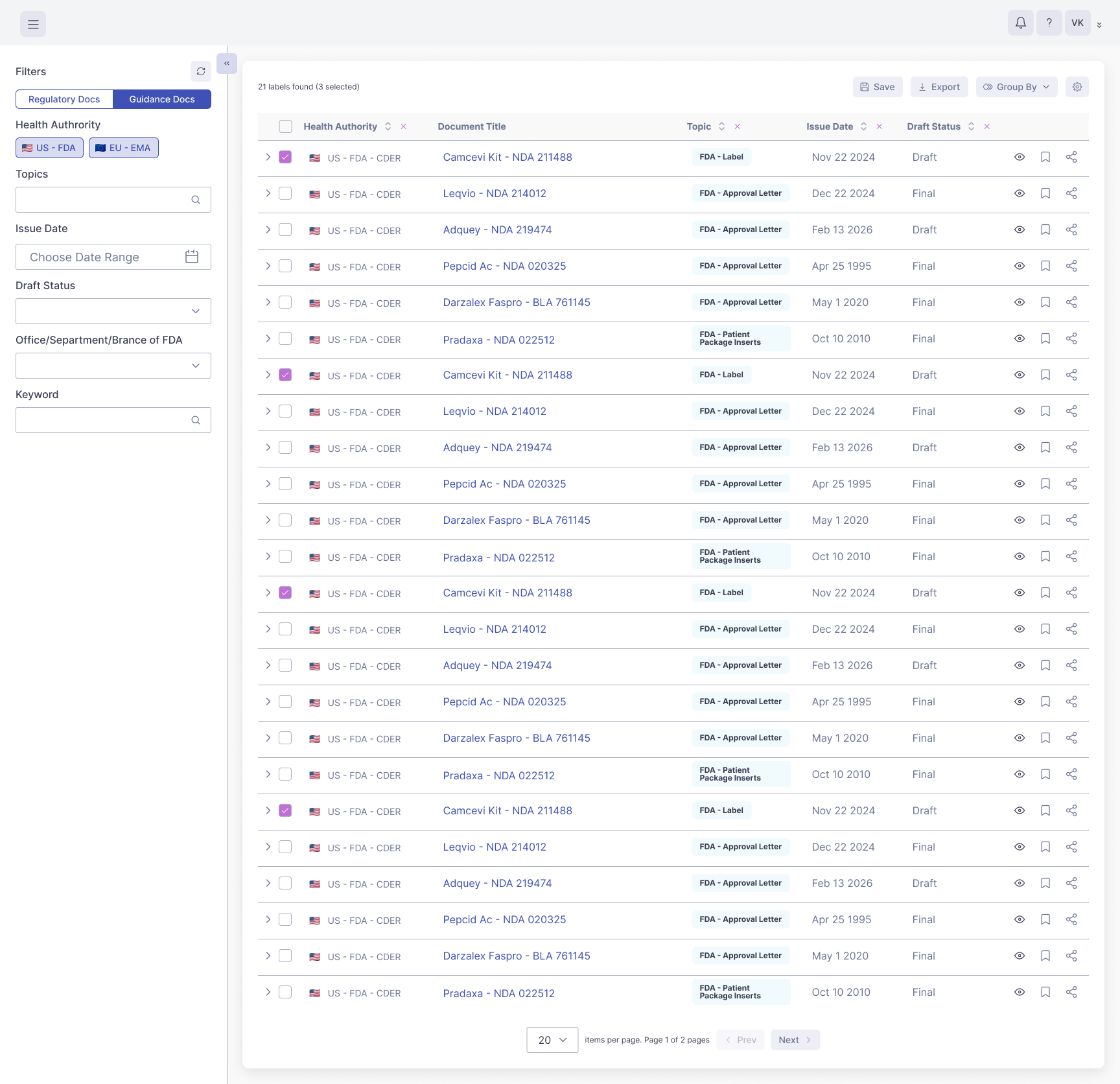Toggle the select-all checkbox in table header

(x=285, y=126)
